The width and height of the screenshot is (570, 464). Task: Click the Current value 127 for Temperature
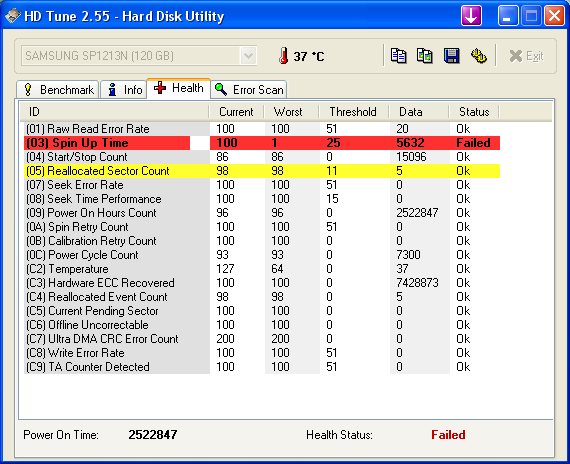(x=225, y=269)
